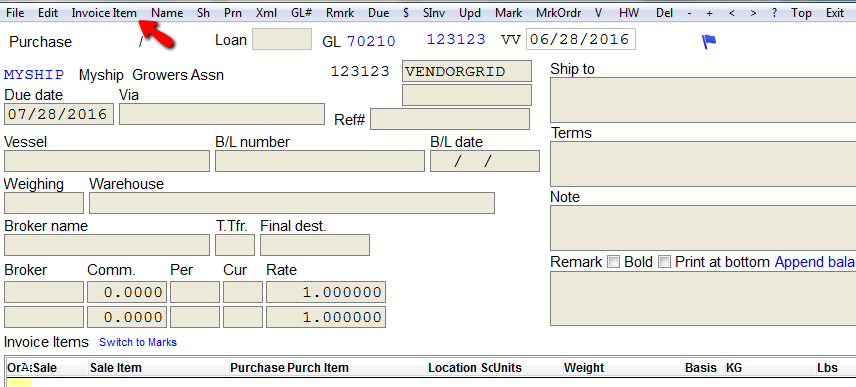Viewport: 856px width, 387px height.
Task: Toggle the Bold remark checkbox
Action: pyautogui.click(x=614, y=262)
